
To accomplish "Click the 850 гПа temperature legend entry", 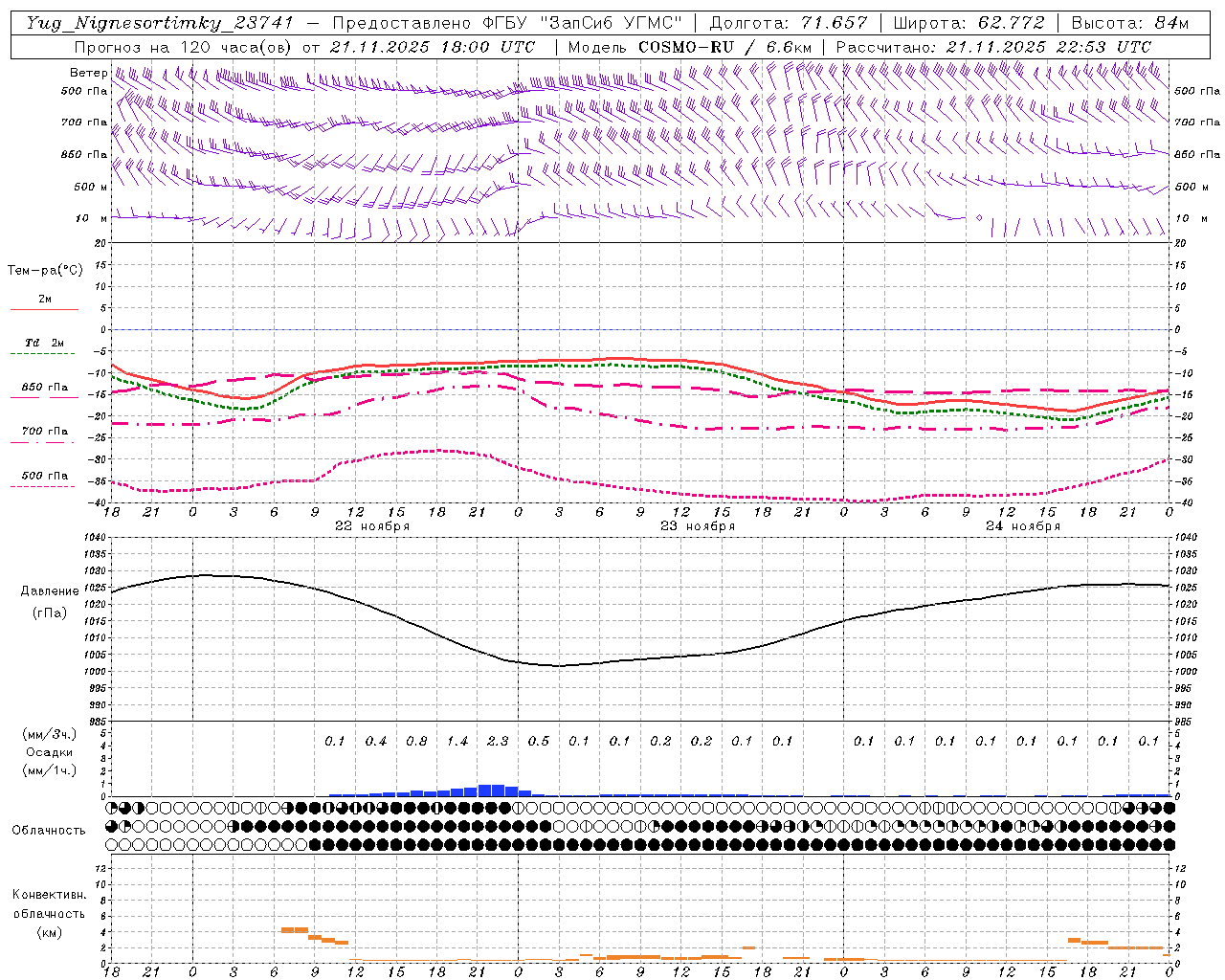I will coord(44,391).
